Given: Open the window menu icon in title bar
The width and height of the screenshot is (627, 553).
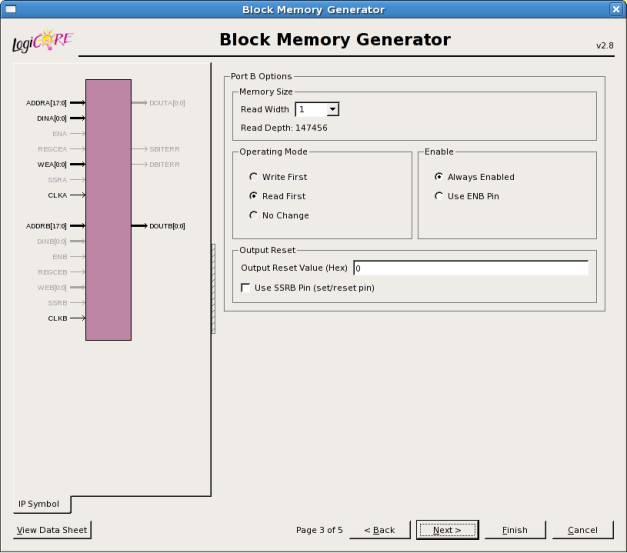Looking at the screenshot, I should coord(10,9).
